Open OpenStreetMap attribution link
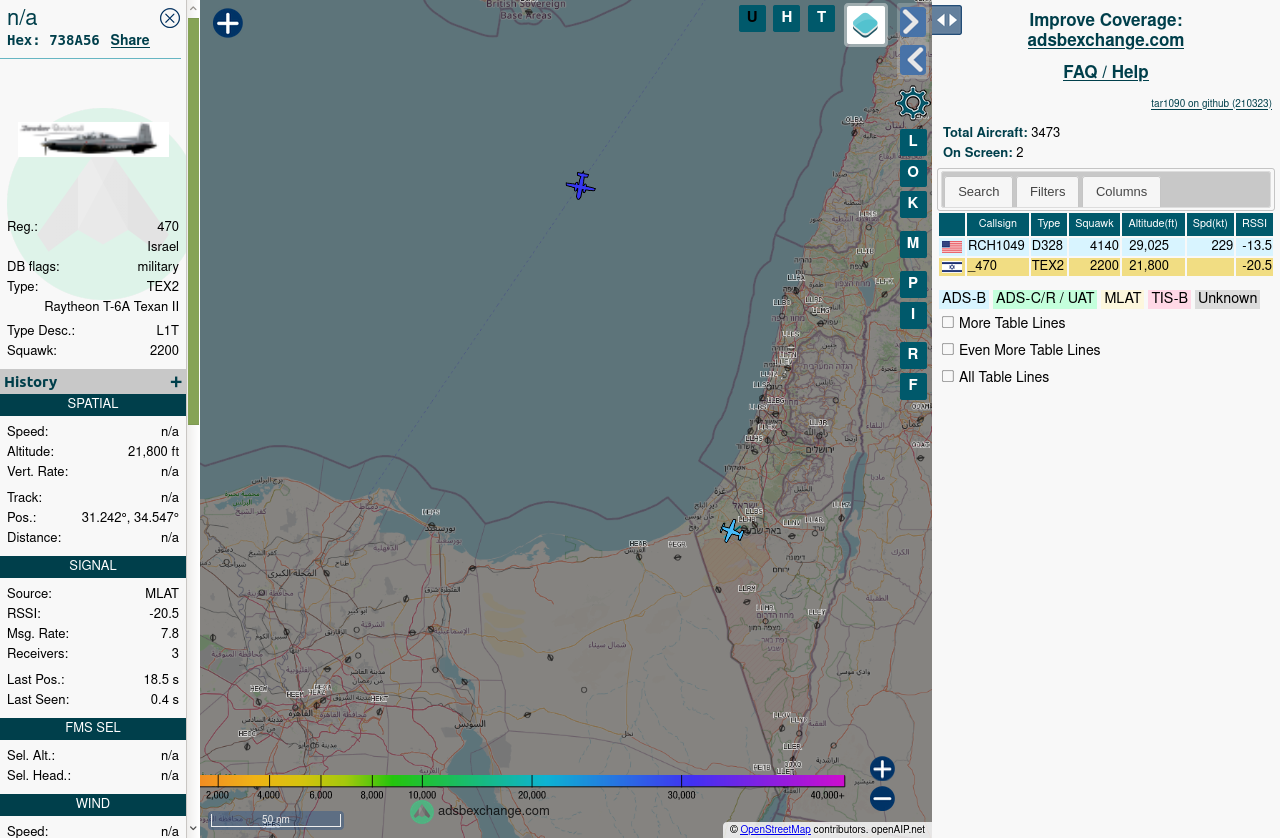1280x838 pixels. [775, 830]
